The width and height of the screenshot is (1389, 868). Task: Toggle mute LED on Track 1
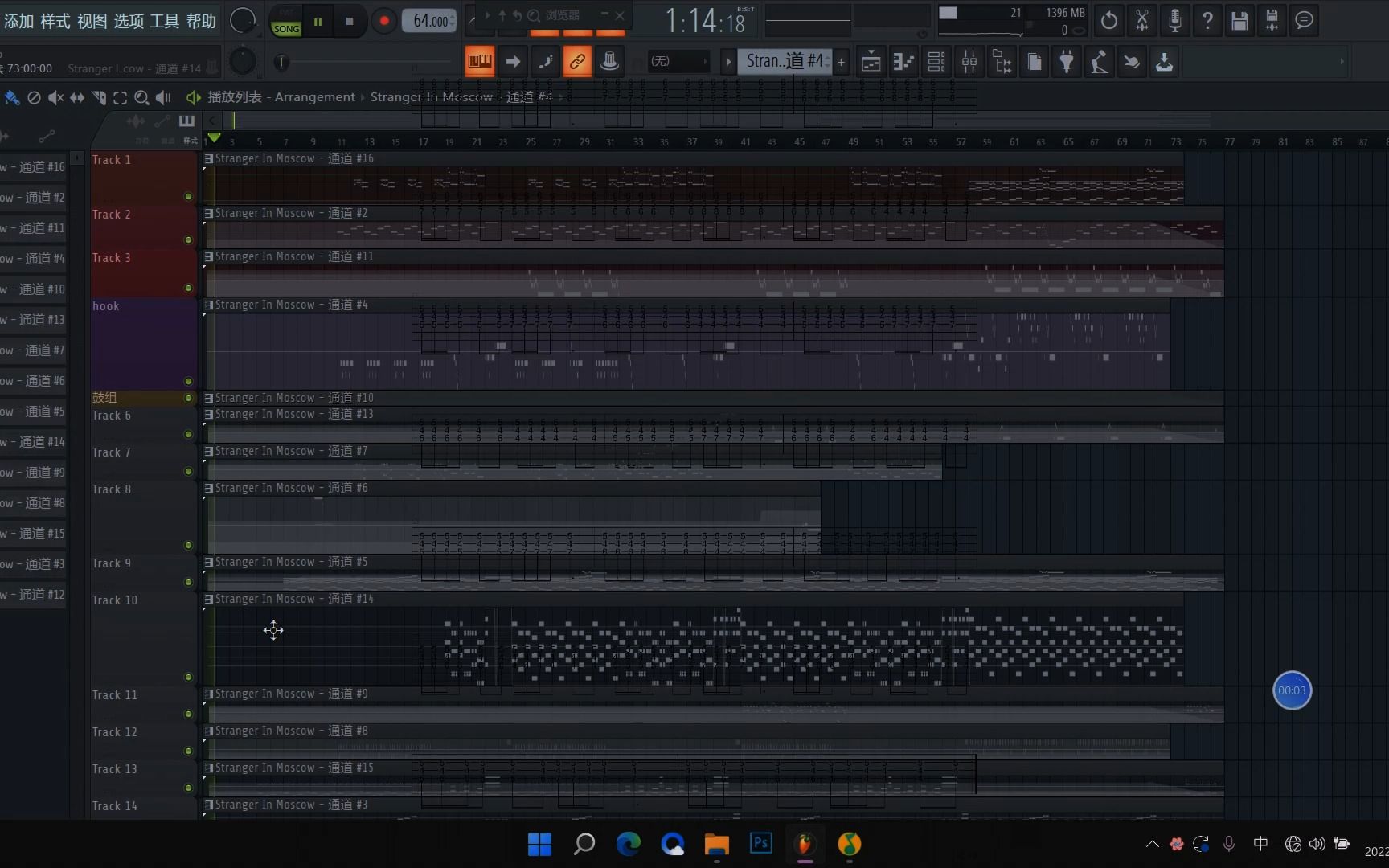click(x=188, y=197)
